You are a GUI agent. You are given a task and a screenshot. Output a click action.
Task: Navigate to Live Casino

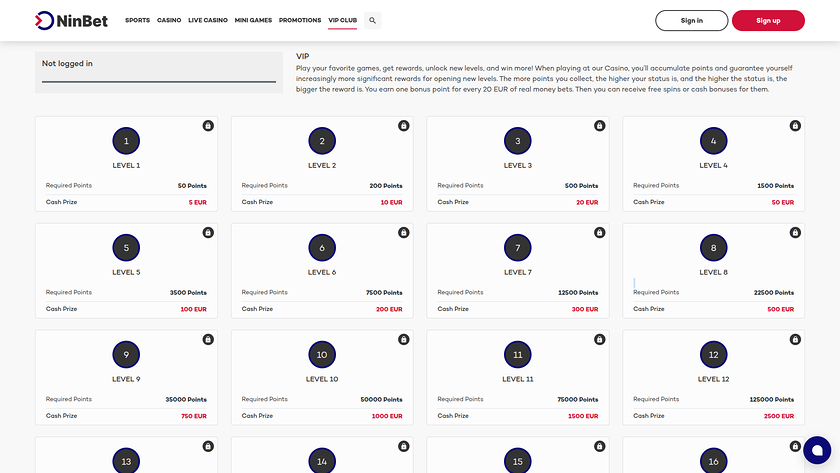tap(208, 20)
